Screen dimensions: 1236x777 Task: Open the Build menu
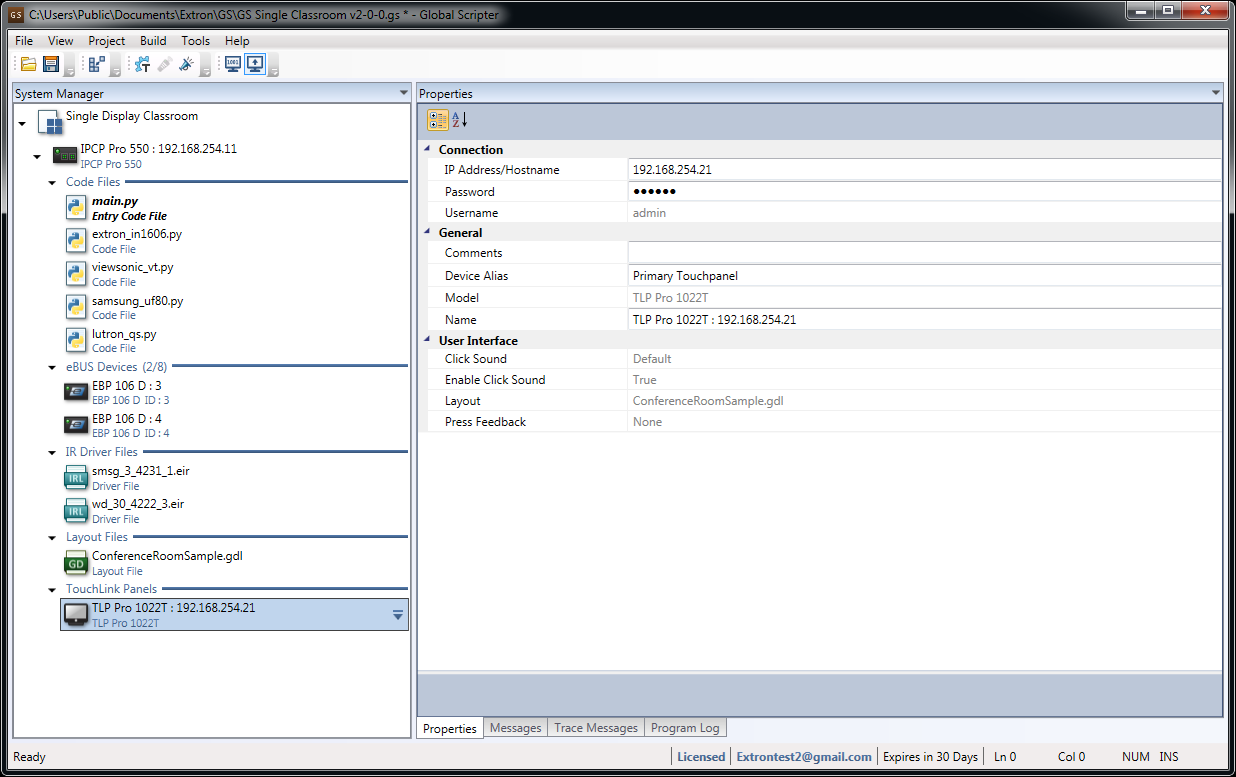point(153,41)
